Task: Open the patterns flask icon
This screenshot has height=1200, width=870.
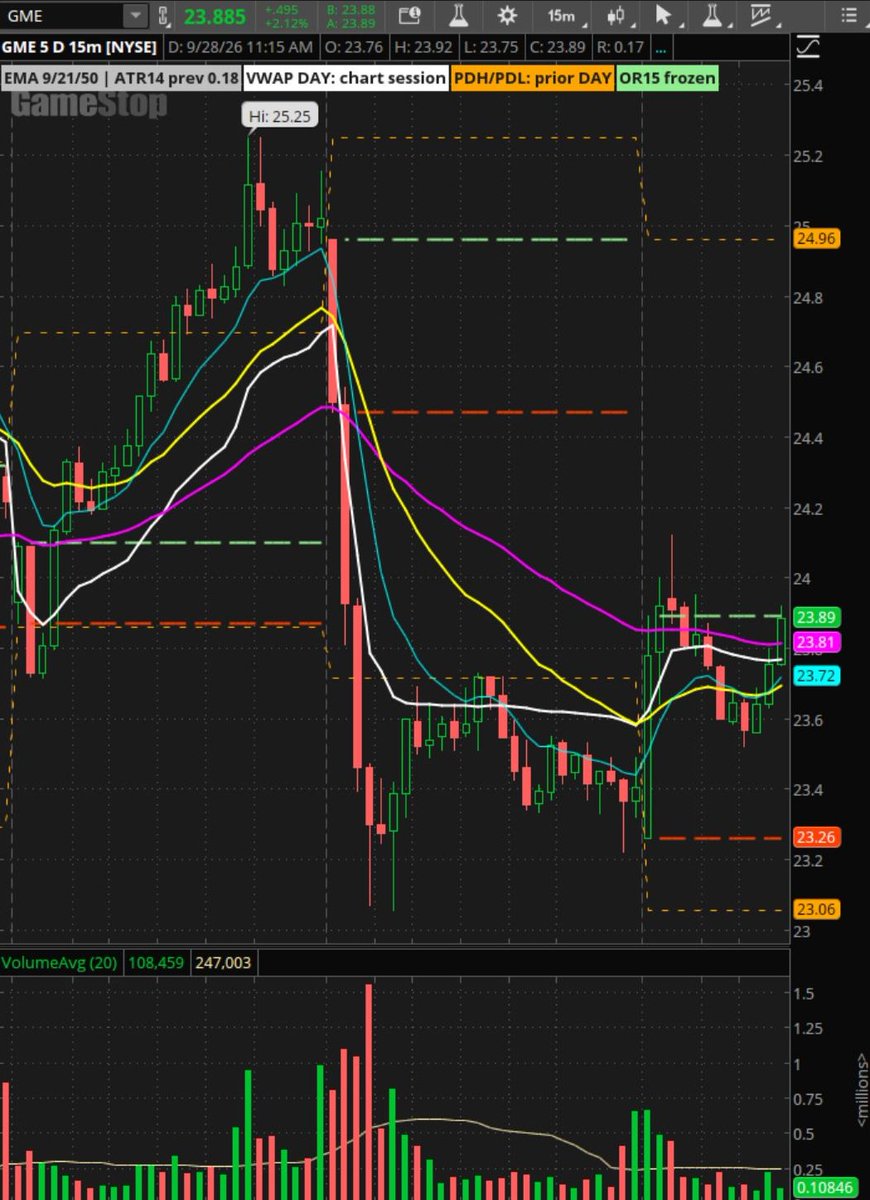Action: coord(712,15)
